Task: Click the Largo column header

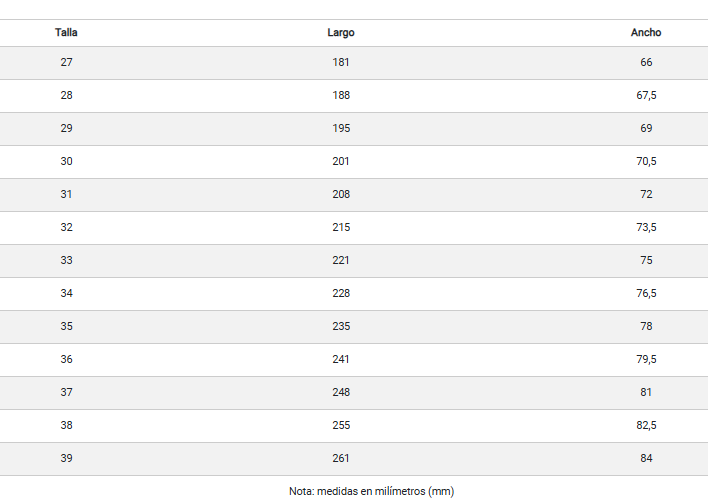Action: coord(341,33)
